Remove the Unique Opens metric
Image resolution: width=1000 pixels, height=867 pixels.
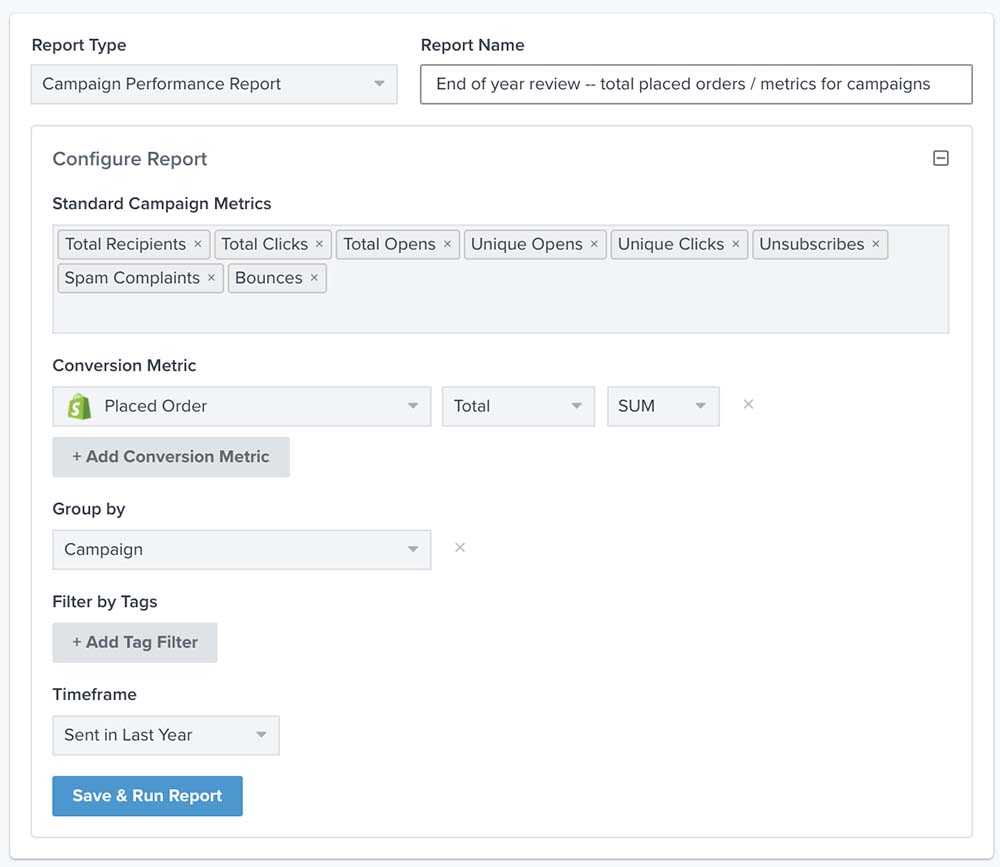[593, 244]
